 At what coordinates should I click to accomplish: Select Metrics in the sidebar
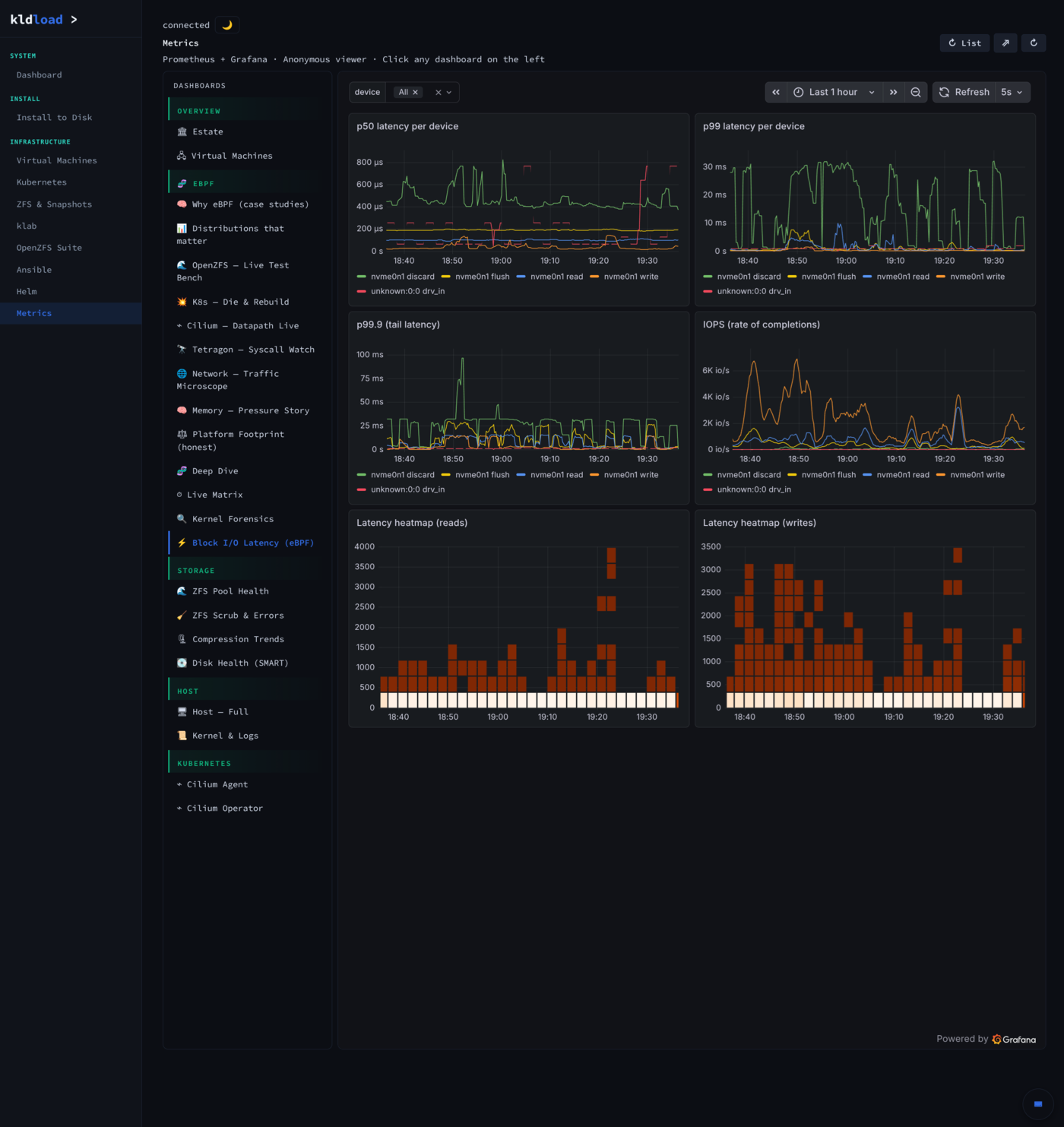[x=71, y=313]
